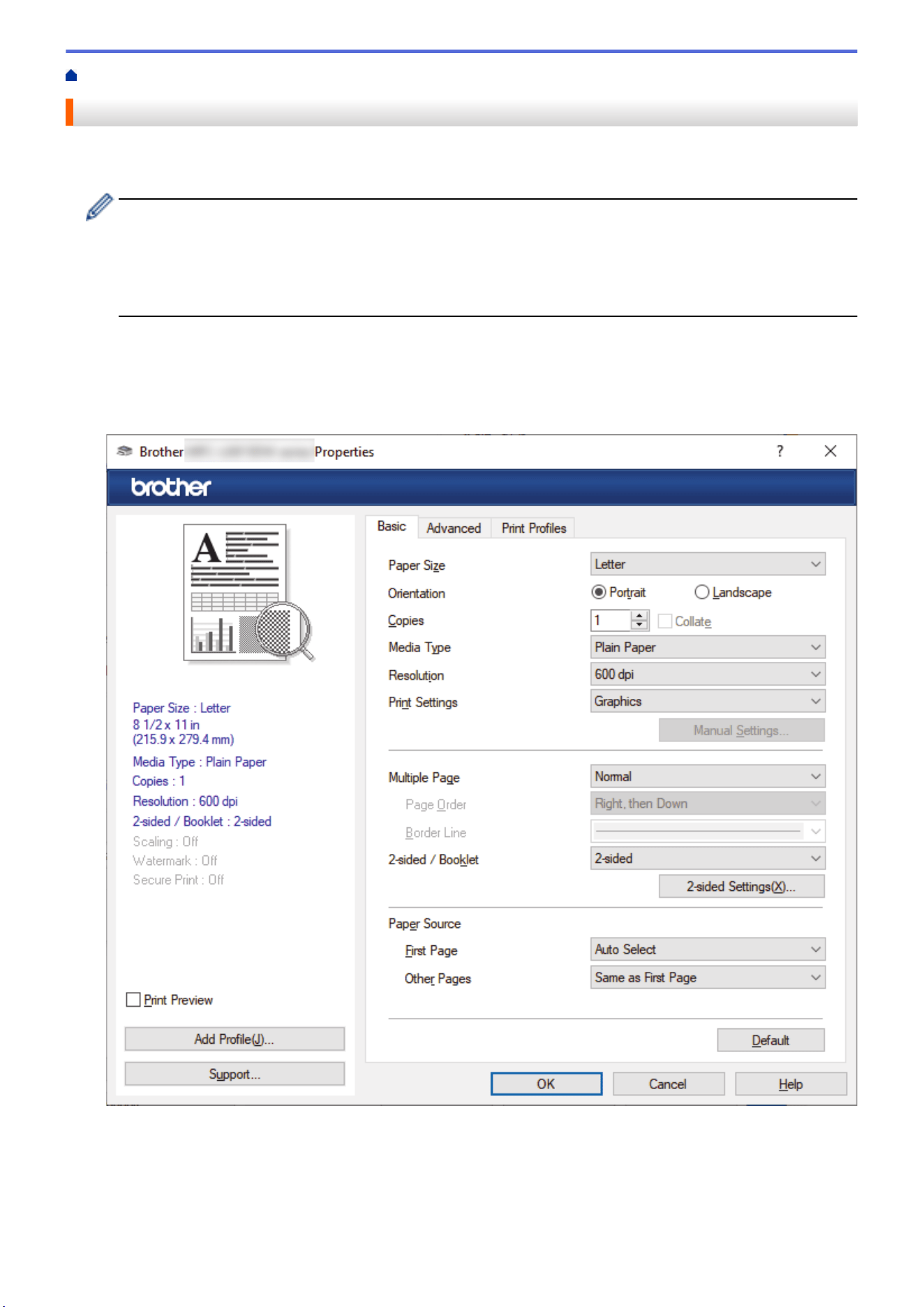Click the Cancel button
The image size is (924, 1307).
click(668, 1084)
